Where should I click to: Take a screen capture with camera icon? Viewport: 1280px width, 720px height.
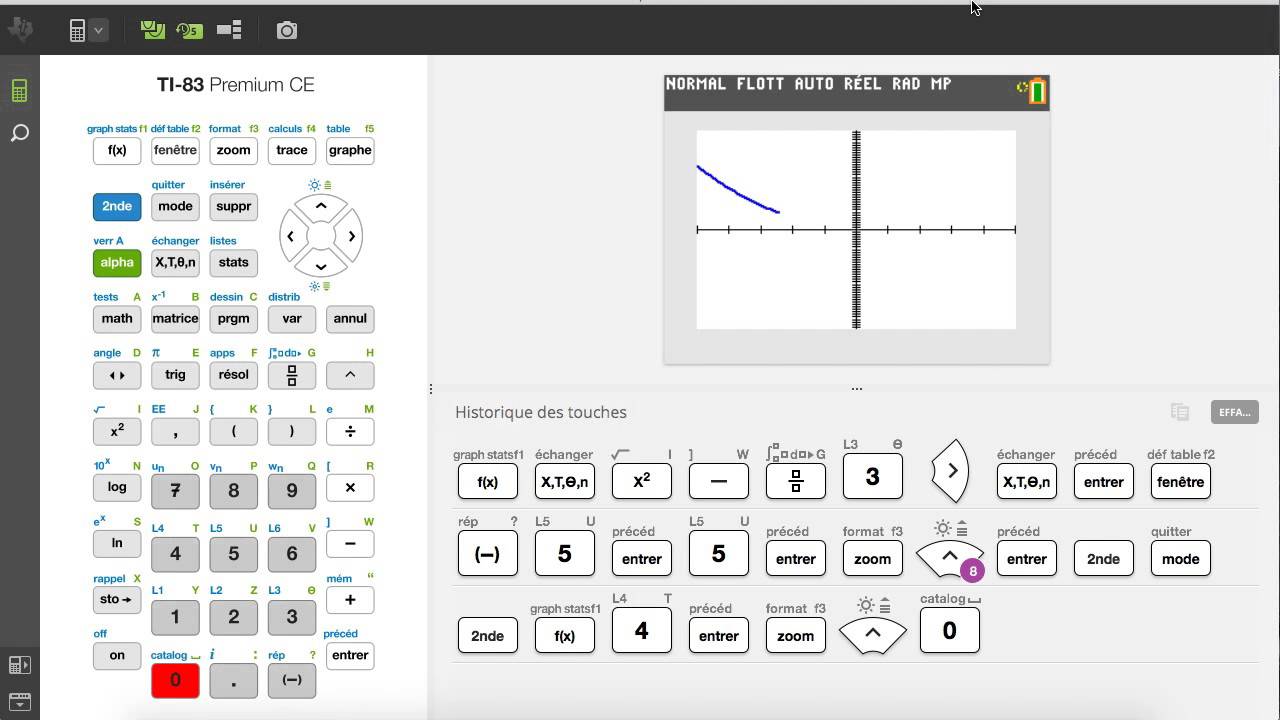287,31
